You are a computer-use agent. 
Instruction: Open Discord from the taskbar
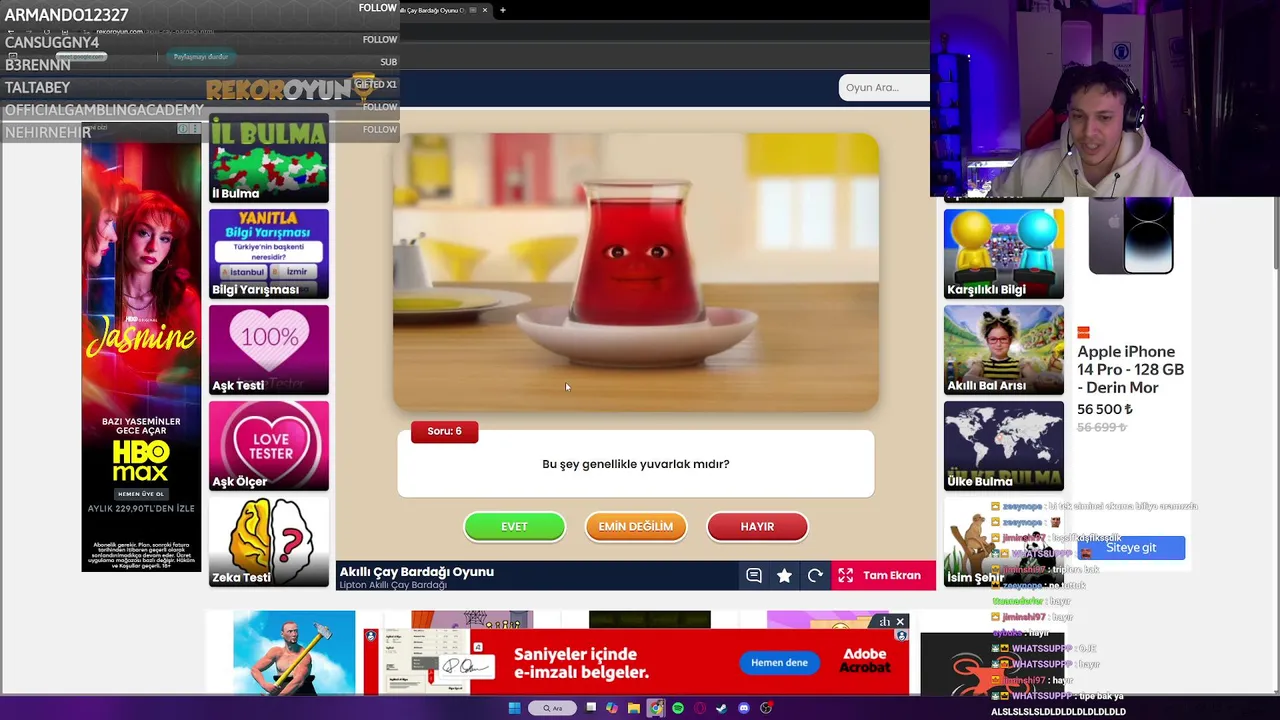(744, 708)
